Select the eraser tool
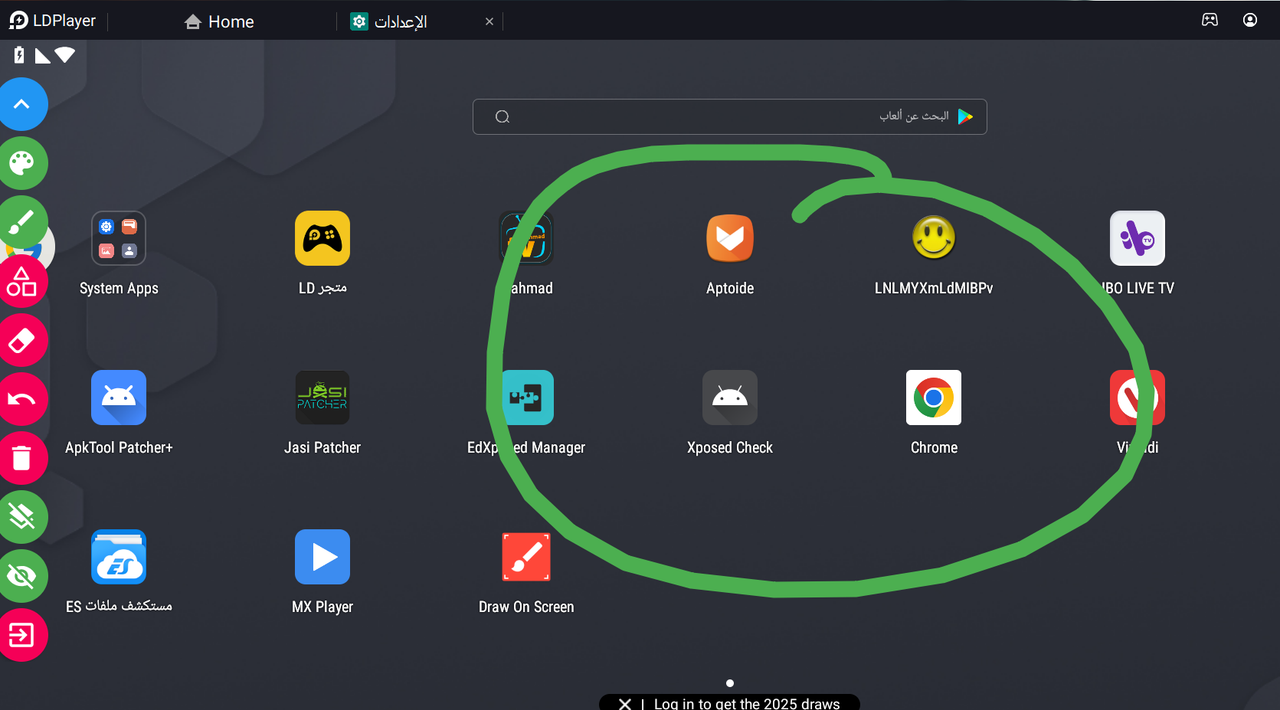The height and width of the screenshot is (710, 1280). pos(21,341)
